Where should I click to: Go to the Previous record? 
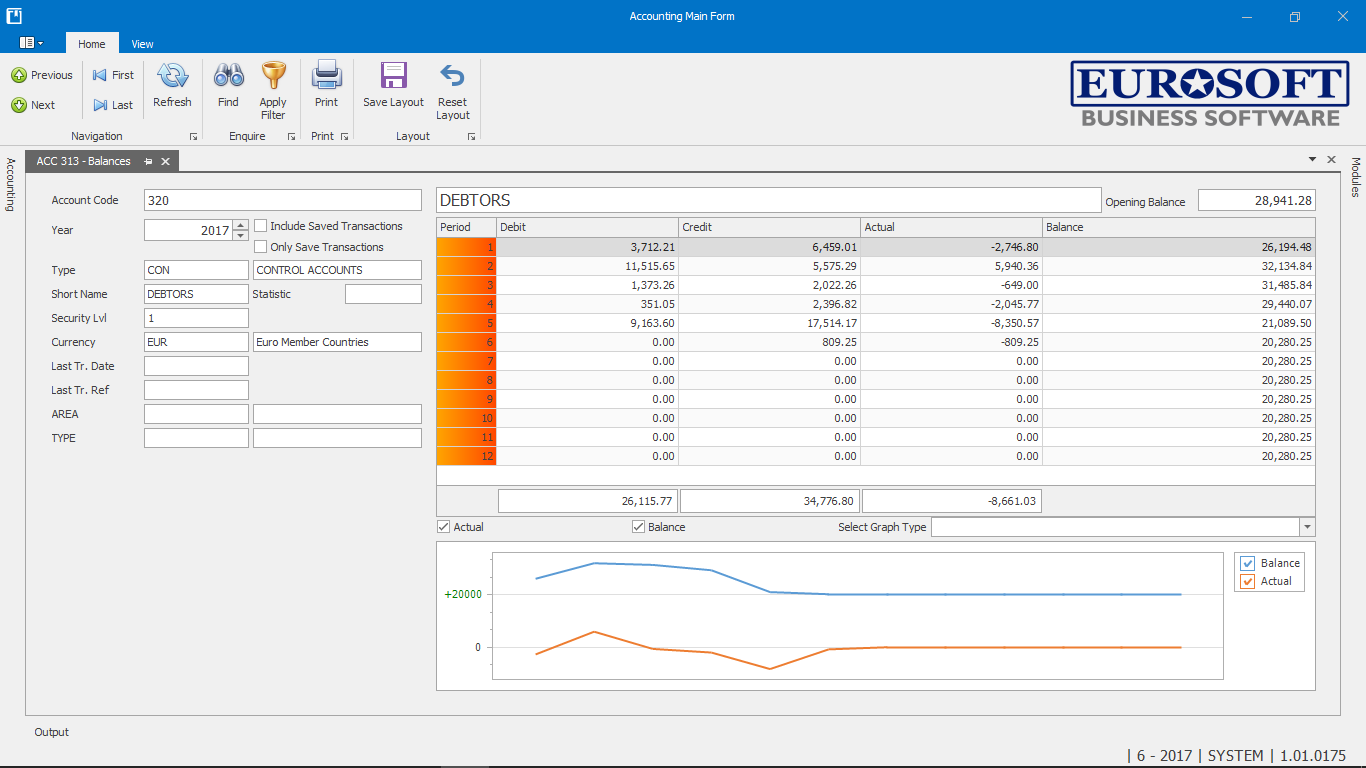tap(42, 75)
